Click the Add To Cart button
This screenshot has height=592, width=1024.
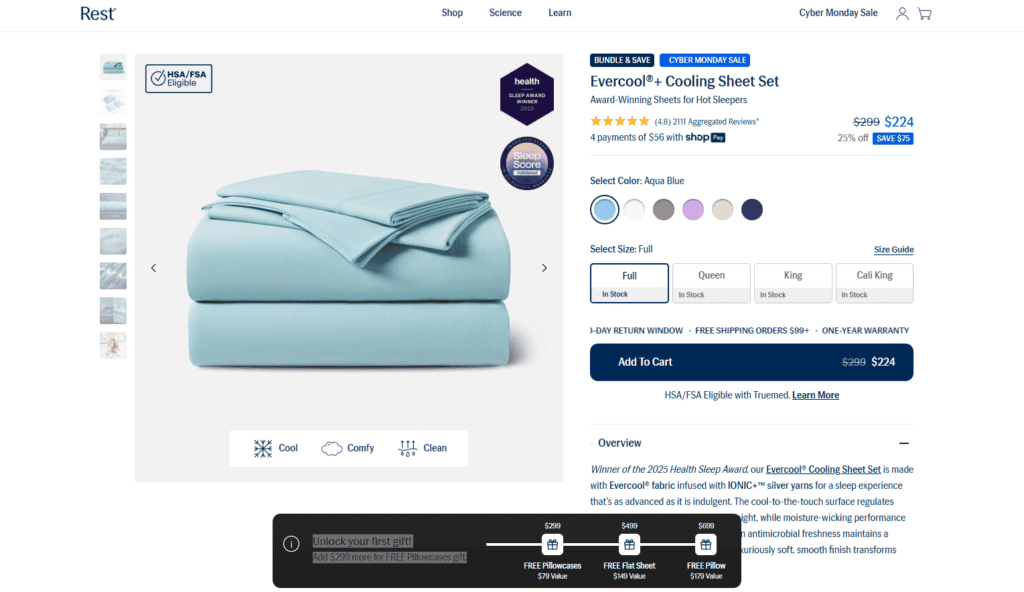click(x=752, y=362)
